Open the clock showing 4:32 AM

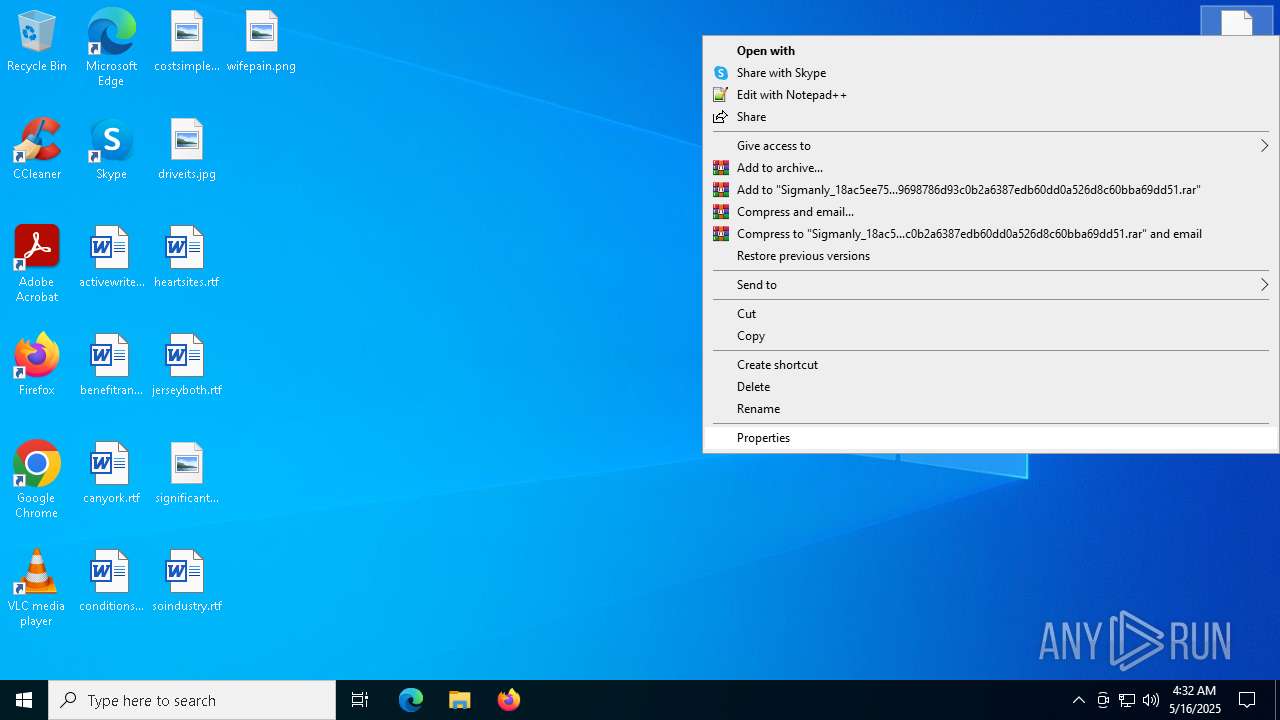[x=1194, y=700]
